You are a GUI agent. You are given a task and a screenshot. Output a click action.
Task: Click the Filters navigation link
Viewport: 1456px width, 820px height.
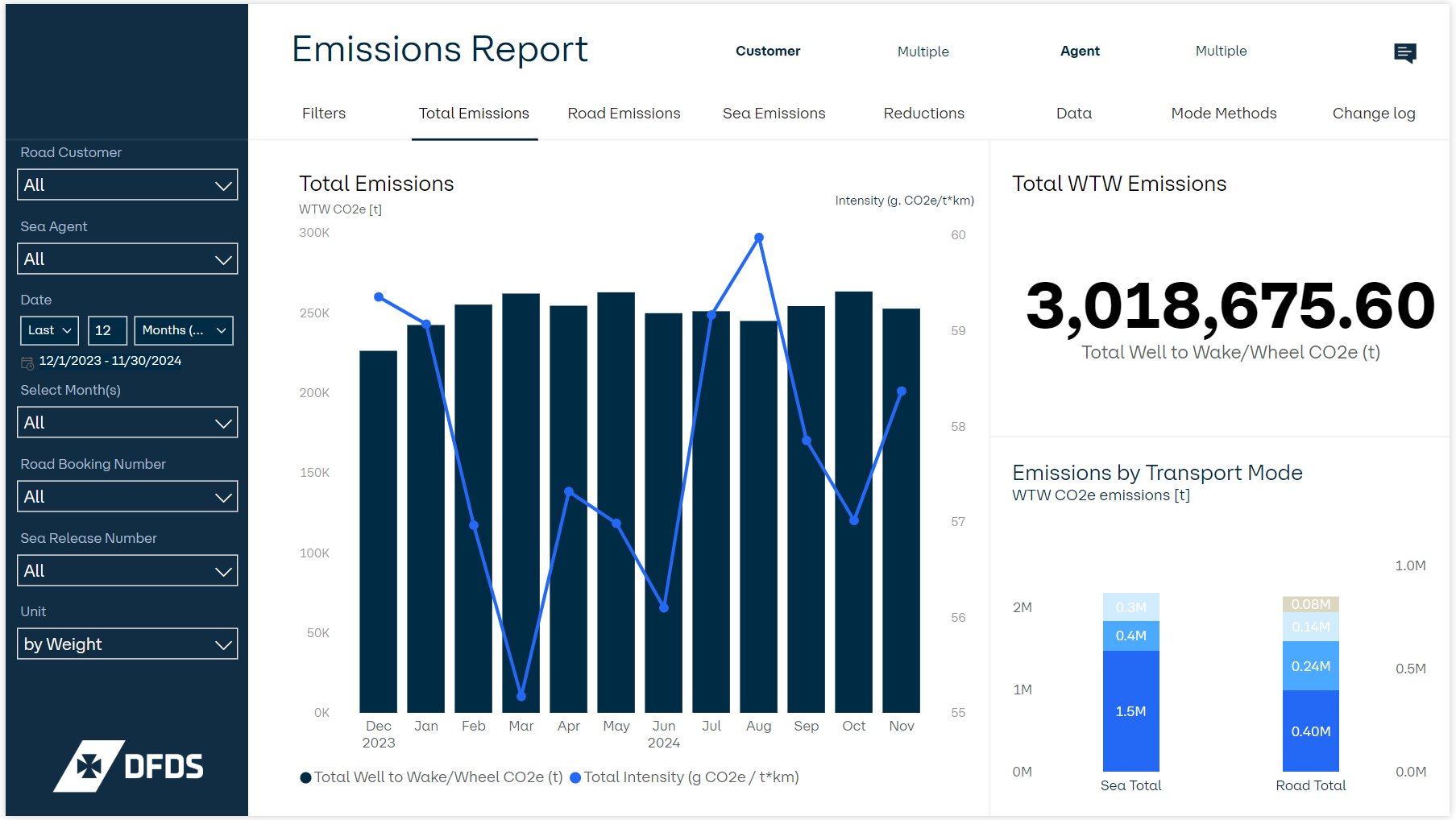tap(323, 113)
